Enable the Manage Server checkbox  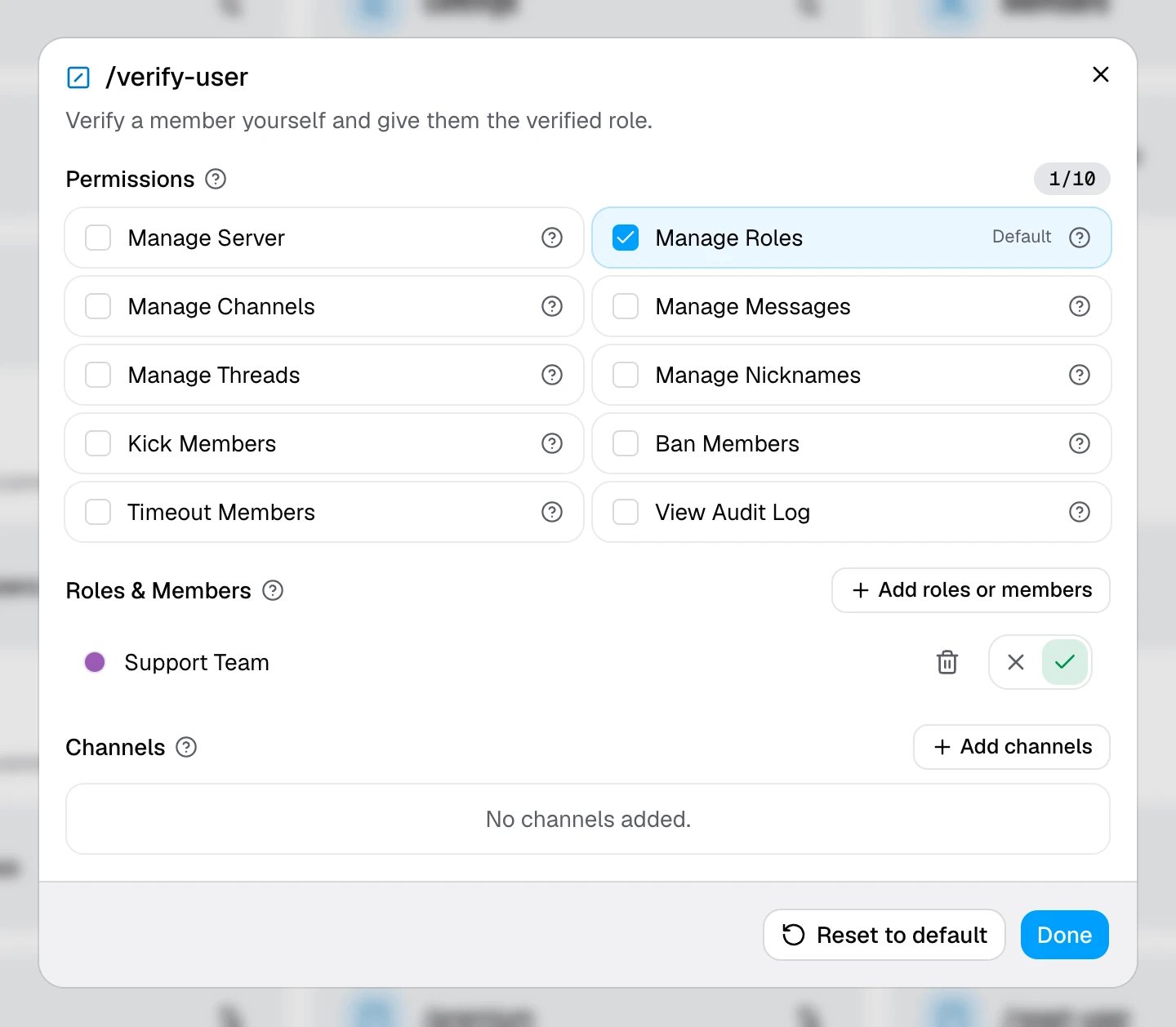(98, 238)
